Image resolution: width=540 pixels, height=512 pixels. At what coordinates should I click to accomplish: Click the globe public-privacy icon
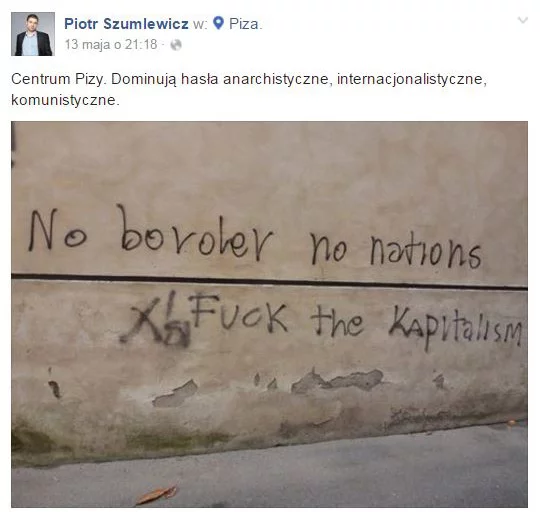[176, 45]
